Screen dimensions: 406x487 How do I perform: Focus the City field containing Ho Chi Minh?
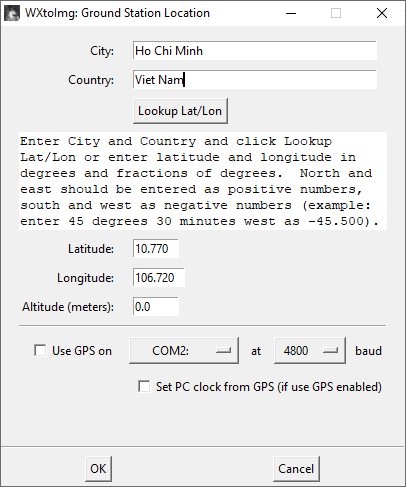[255, 51]
